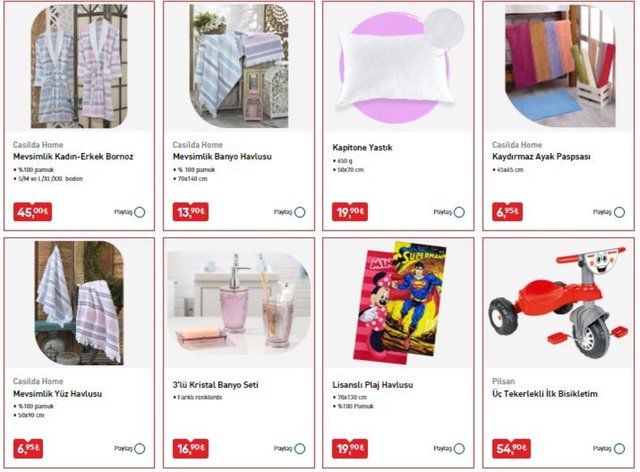This screenshot has height=472, width=640.
Task: Open the Superman and Minnie beach towel image
Action: point(399,303)
